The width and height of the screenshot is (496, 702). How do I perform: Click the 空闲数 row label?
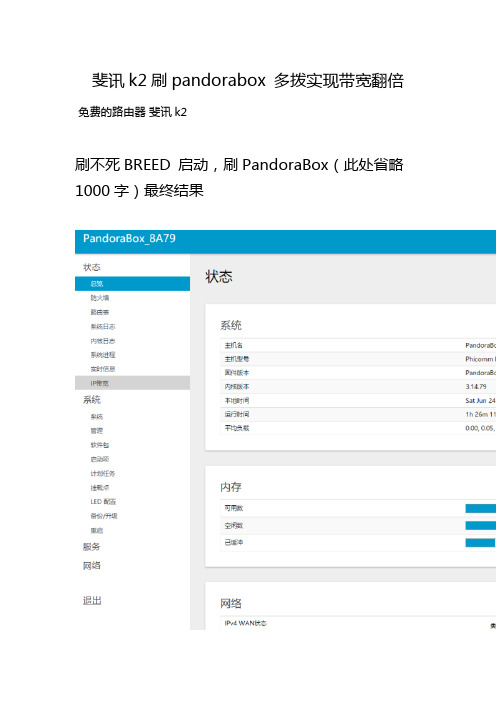[x=233, y=525]
